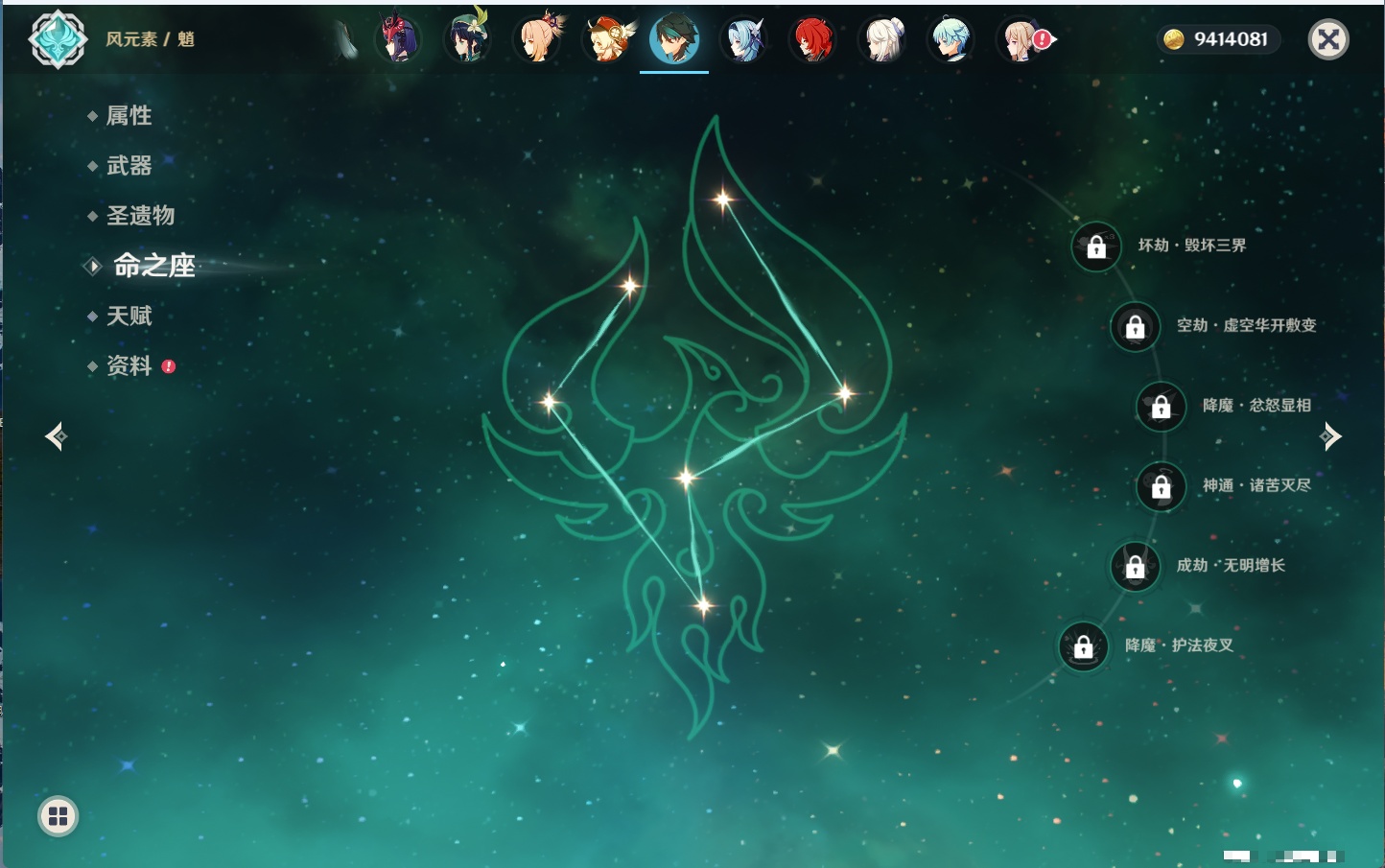Select the green-hat braided character portrait
Screen dimensions: 1385x868
pos(467,39)
